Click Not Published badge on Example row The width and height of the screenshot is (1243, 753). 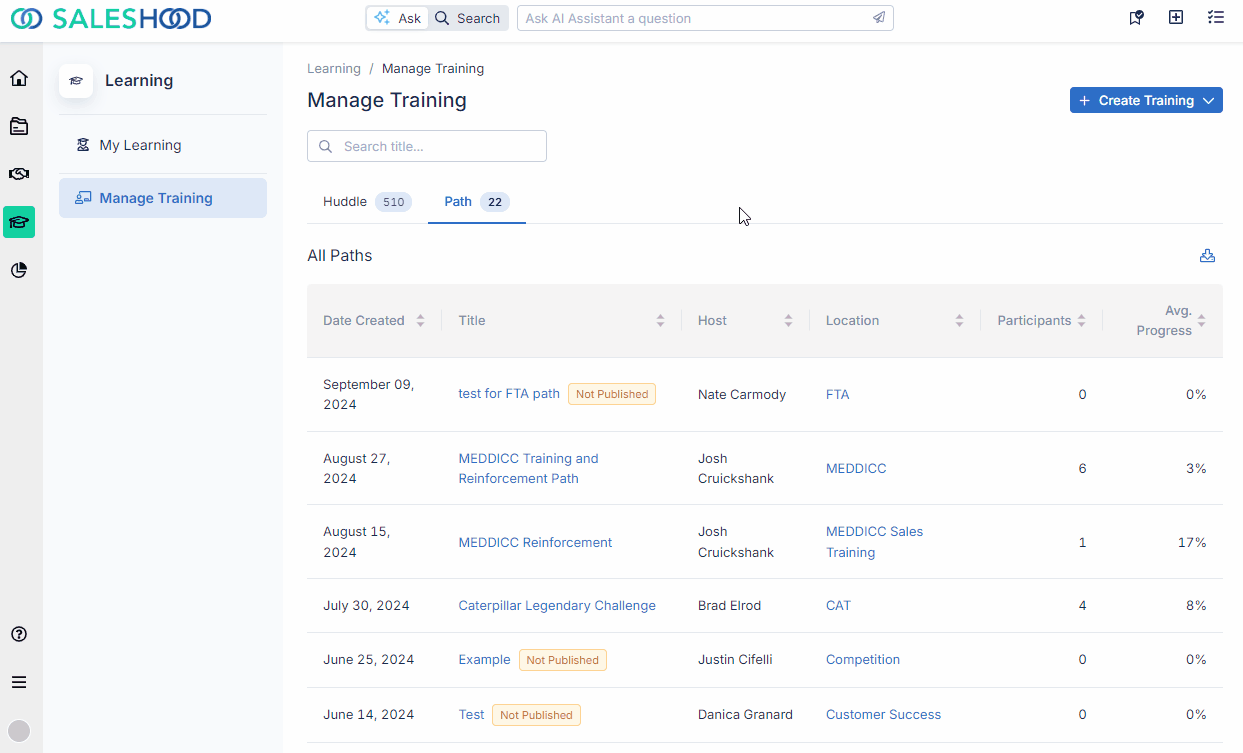[562, 660]
